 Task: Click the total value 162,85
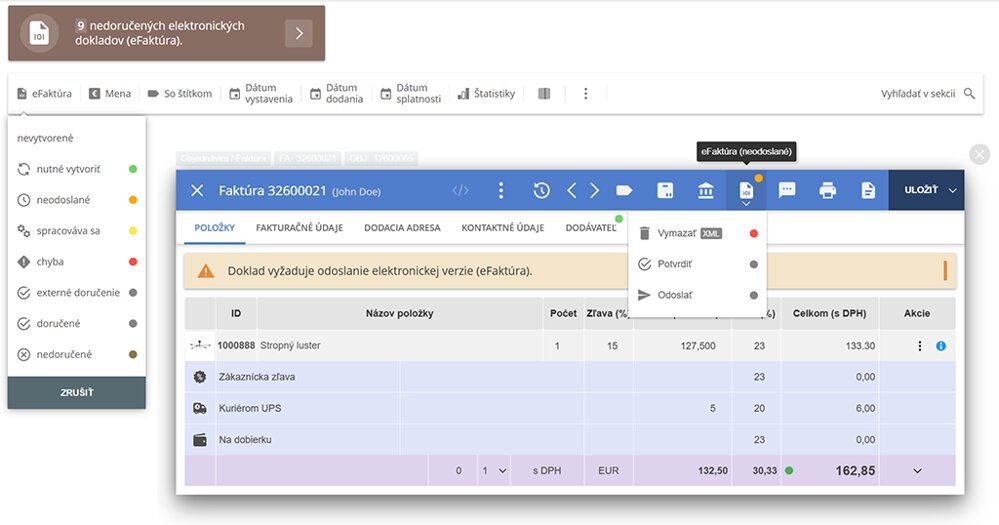coord(855,471)
